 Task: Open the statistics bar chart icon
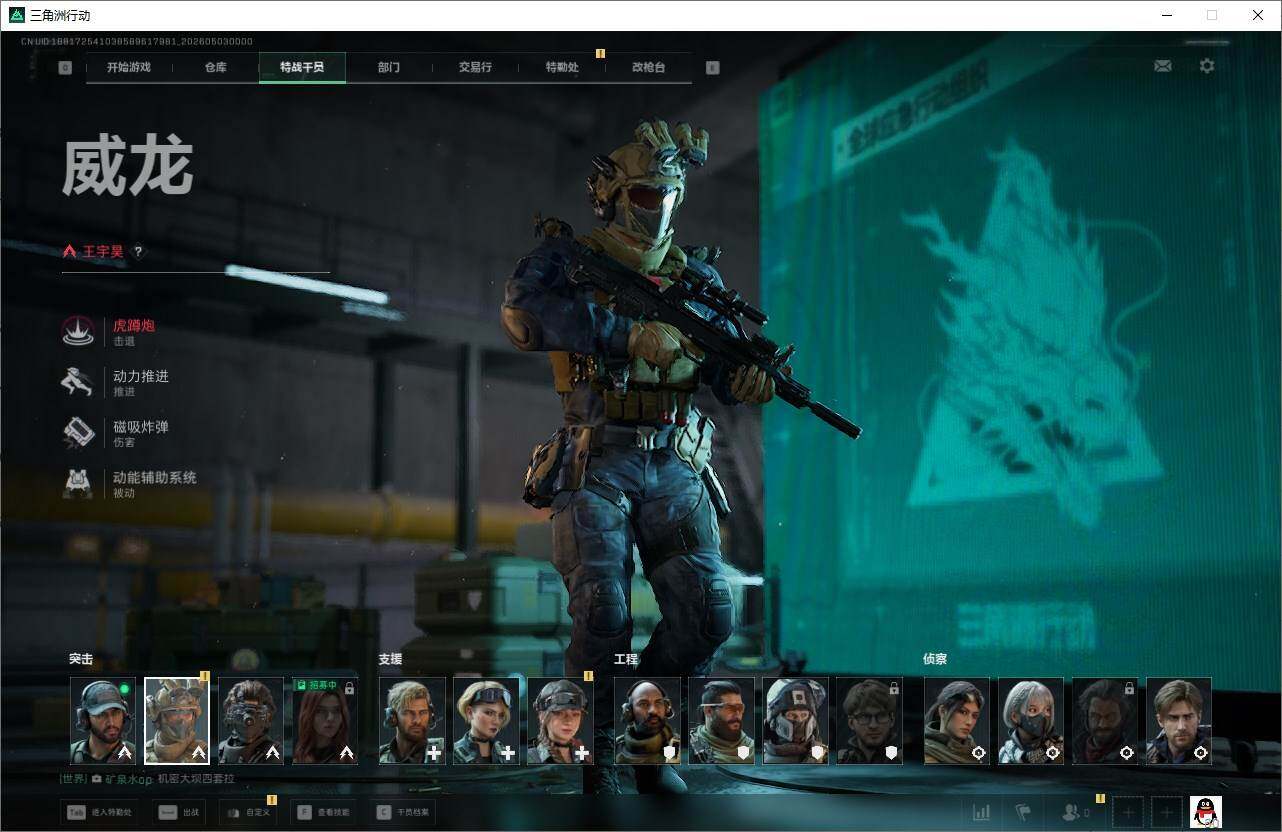[982, 812]
